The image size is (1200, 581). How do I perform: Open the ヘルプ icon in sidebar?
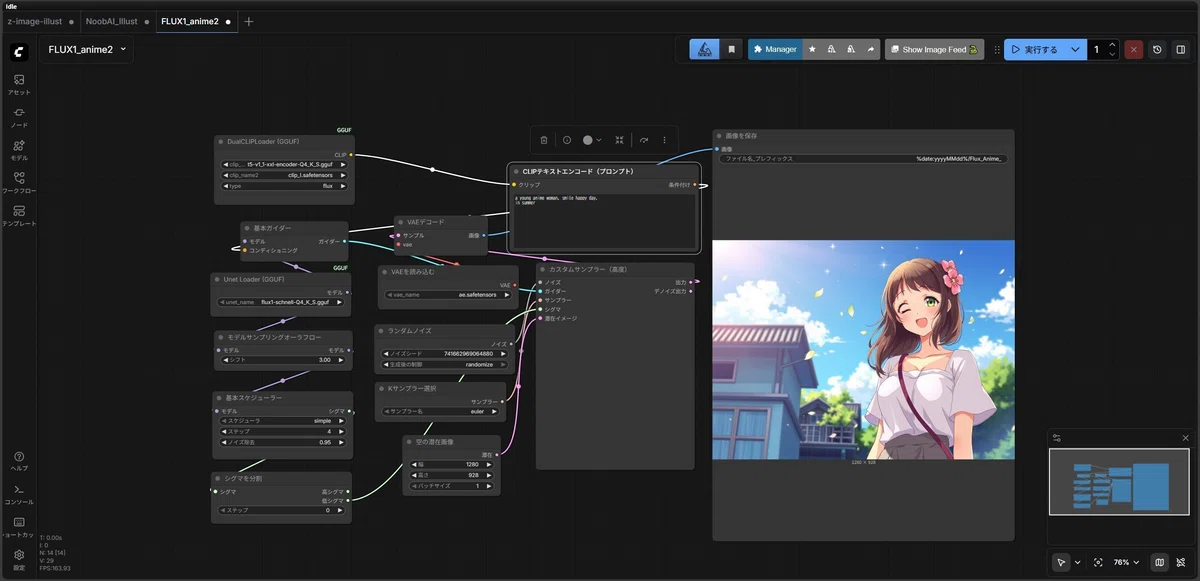pos(19,461)
